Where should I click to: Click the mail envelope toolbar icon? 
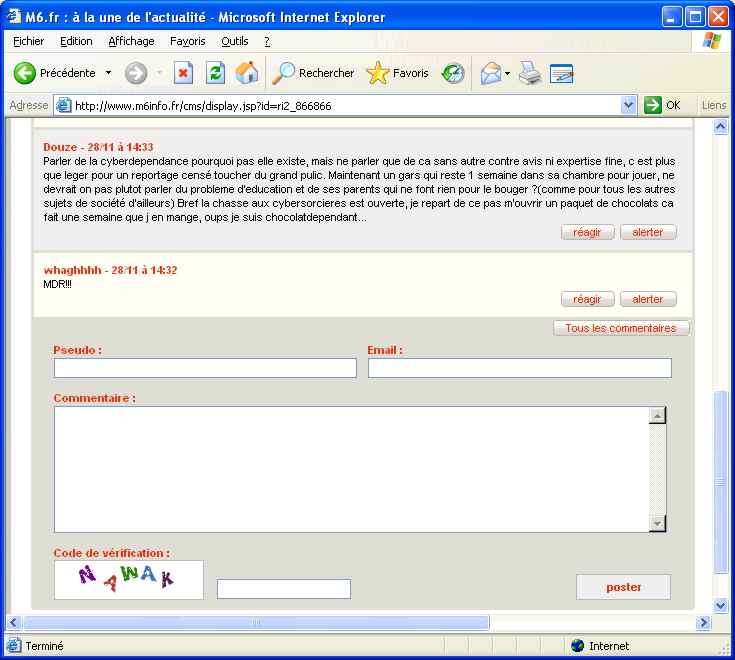pyautogui.click(x=490, y=74)
